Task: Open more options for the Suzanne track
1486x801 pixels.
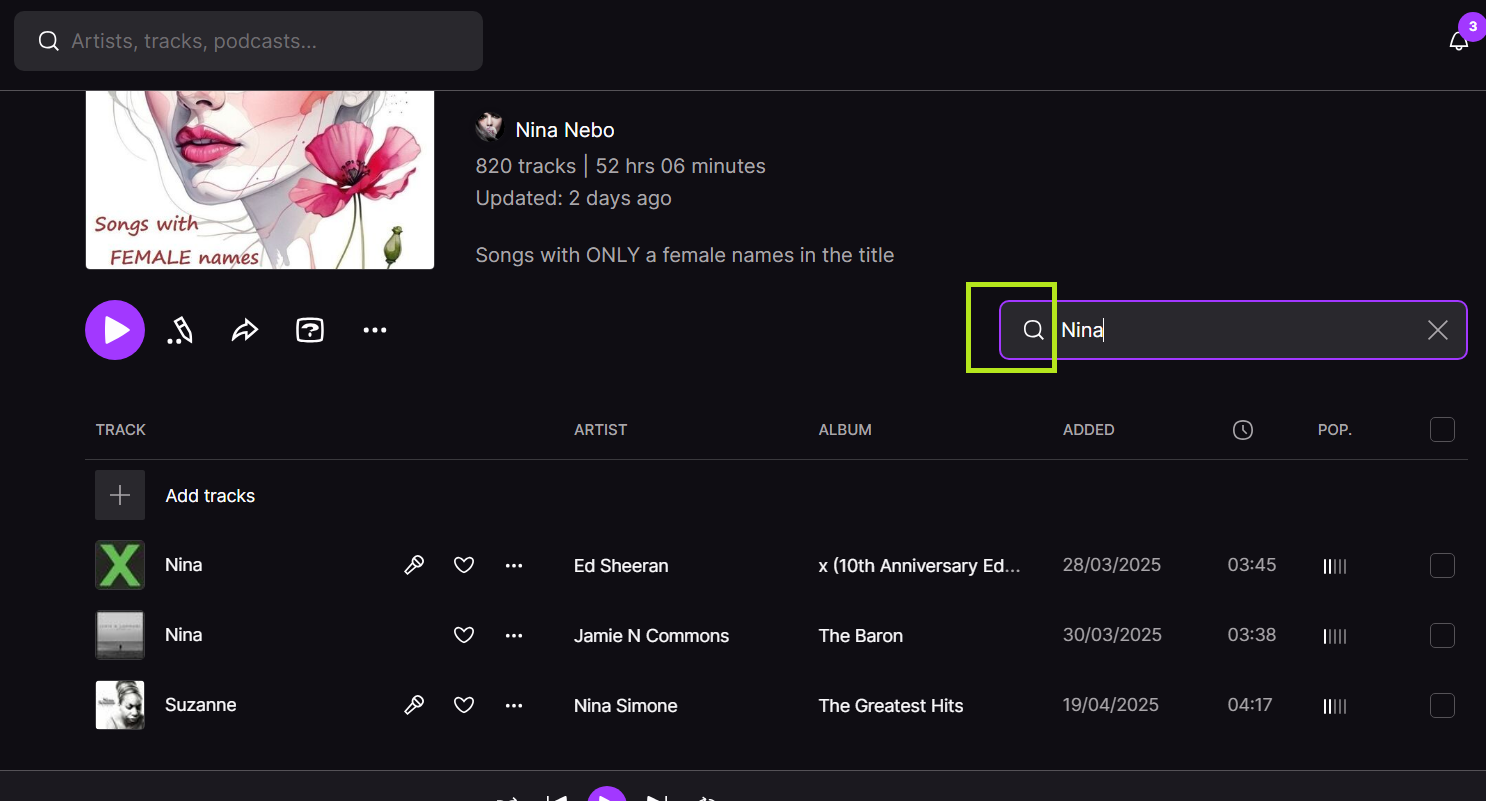Action: click(514, 705)
